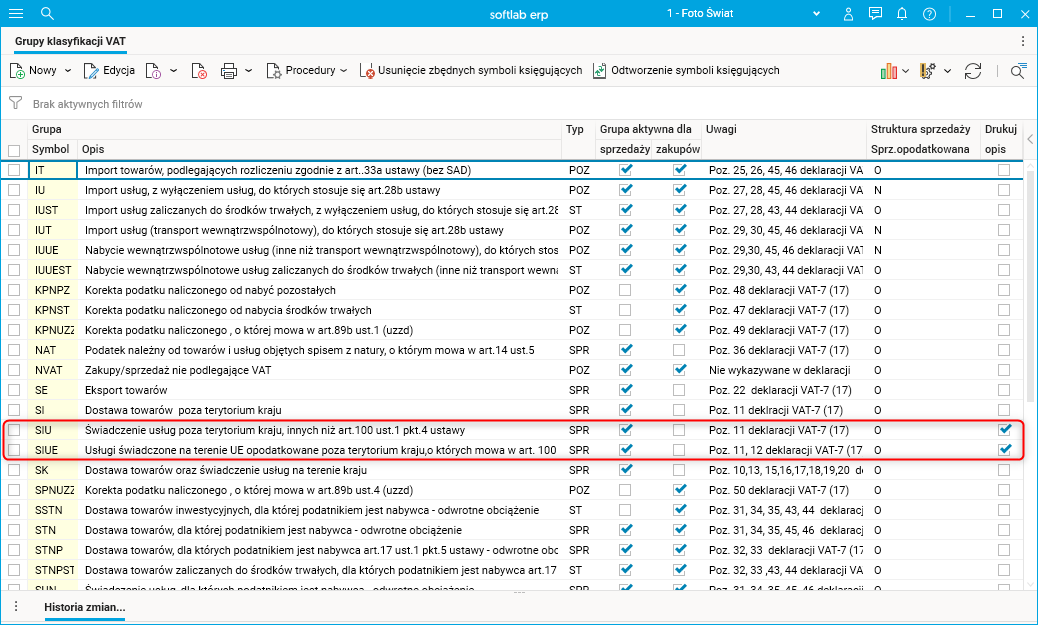Toggle sprzedaży checkbox for SSTN row

[x=625, y=510]
